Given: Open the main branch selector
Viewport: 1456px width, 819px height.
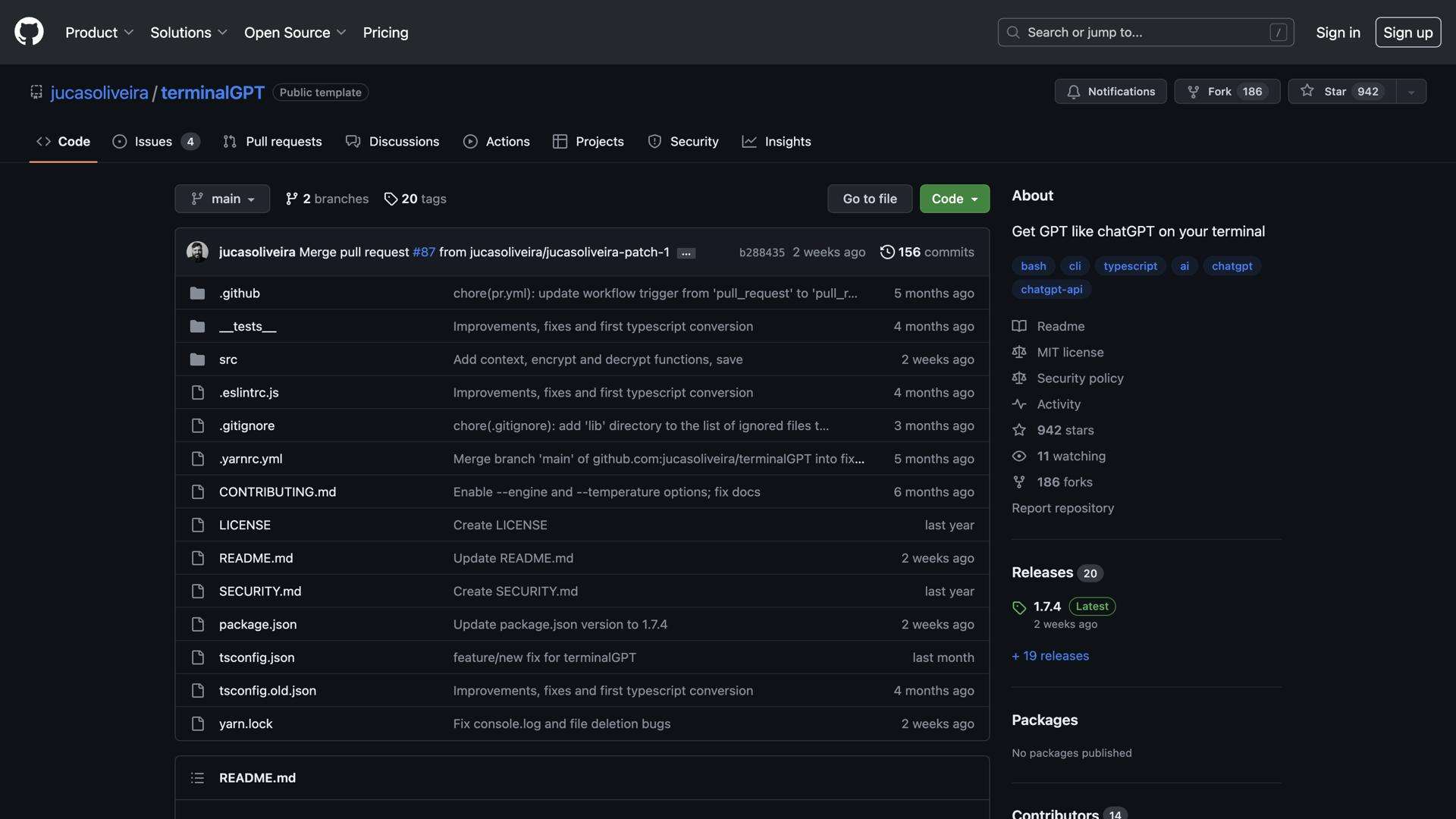Looking at the screenshot, I should coord(221,198).
